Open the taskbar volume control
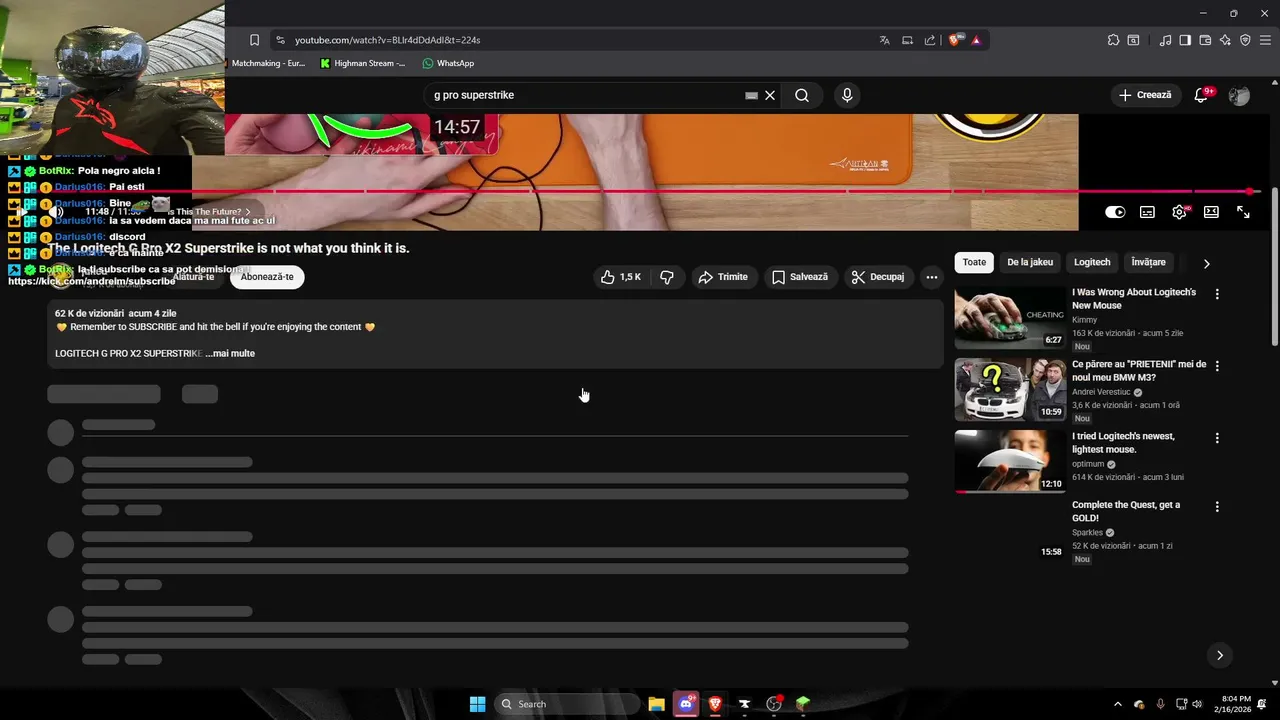1280x720 pixels. tap(1198, 704)
